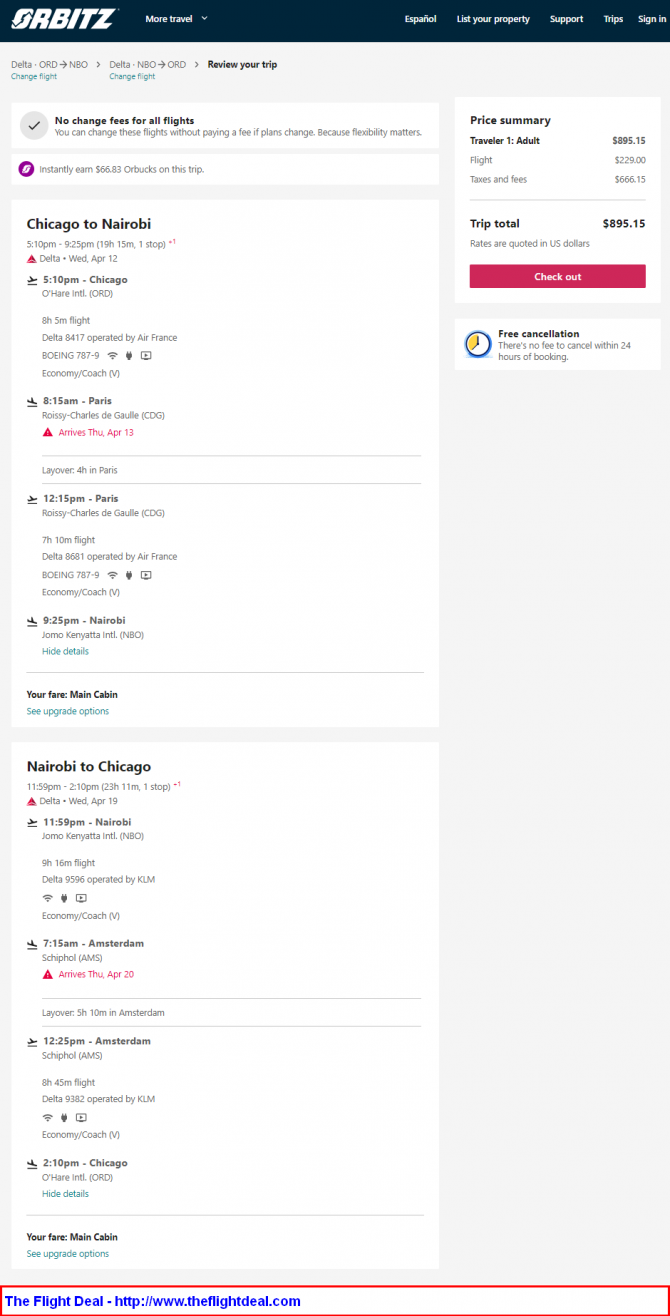The image size is (670, 1316).
Task: Click the no change fees checkmark icon
Action: (x=34, y=125)
